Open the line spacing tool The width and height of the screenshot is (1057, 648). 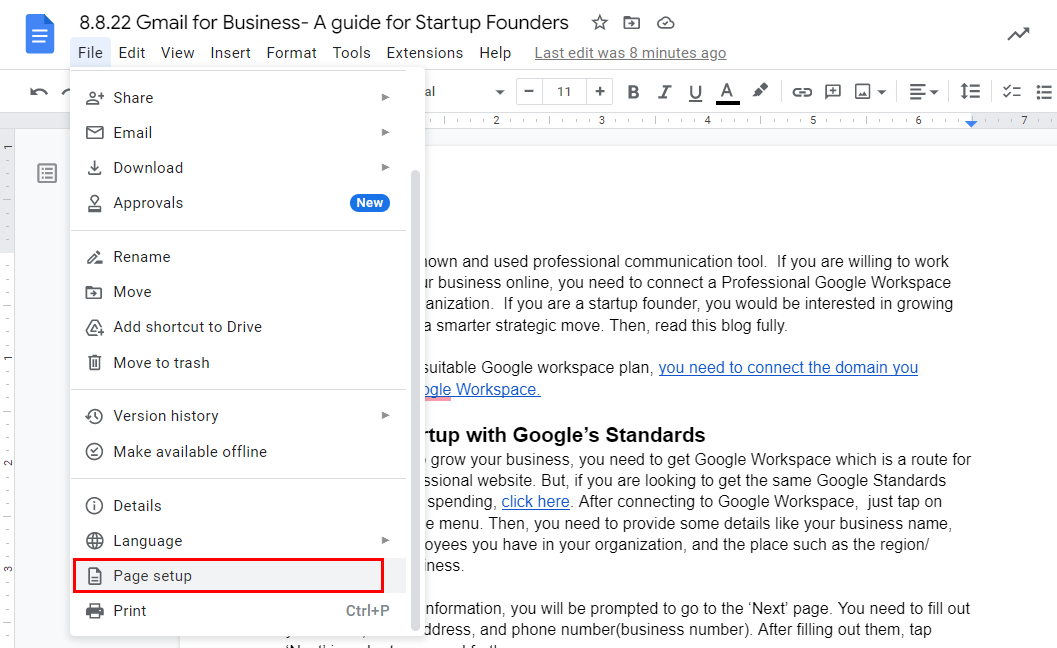[x=970, y=92]
